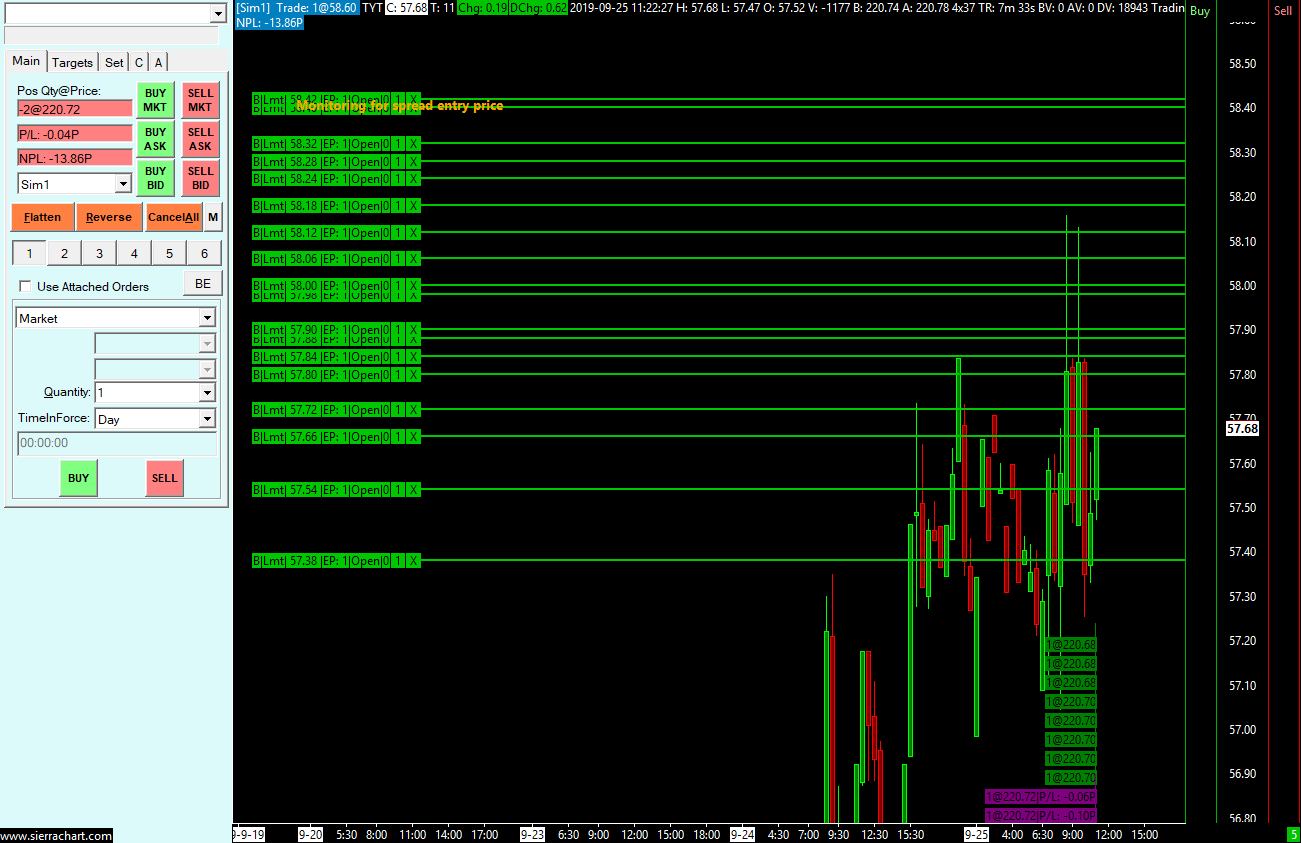Image resolution: width=1301 pixels, height=843 pixels.
Task: Click the green BUY button below TimeInForce
Action: point(78,478)
